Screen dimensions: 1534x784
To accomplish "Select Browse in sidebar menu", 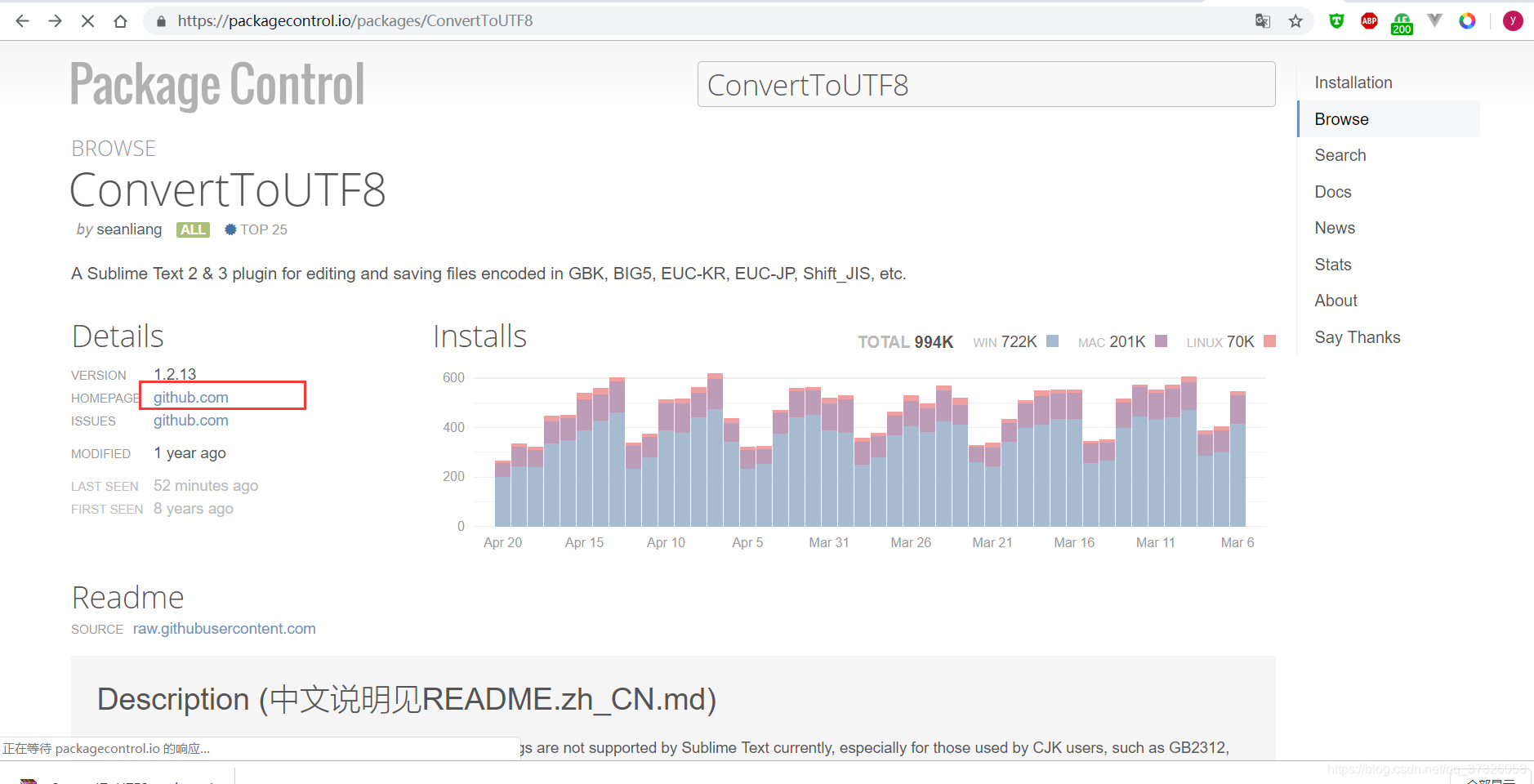I will pyautogui.click(x=1388, y=119).
